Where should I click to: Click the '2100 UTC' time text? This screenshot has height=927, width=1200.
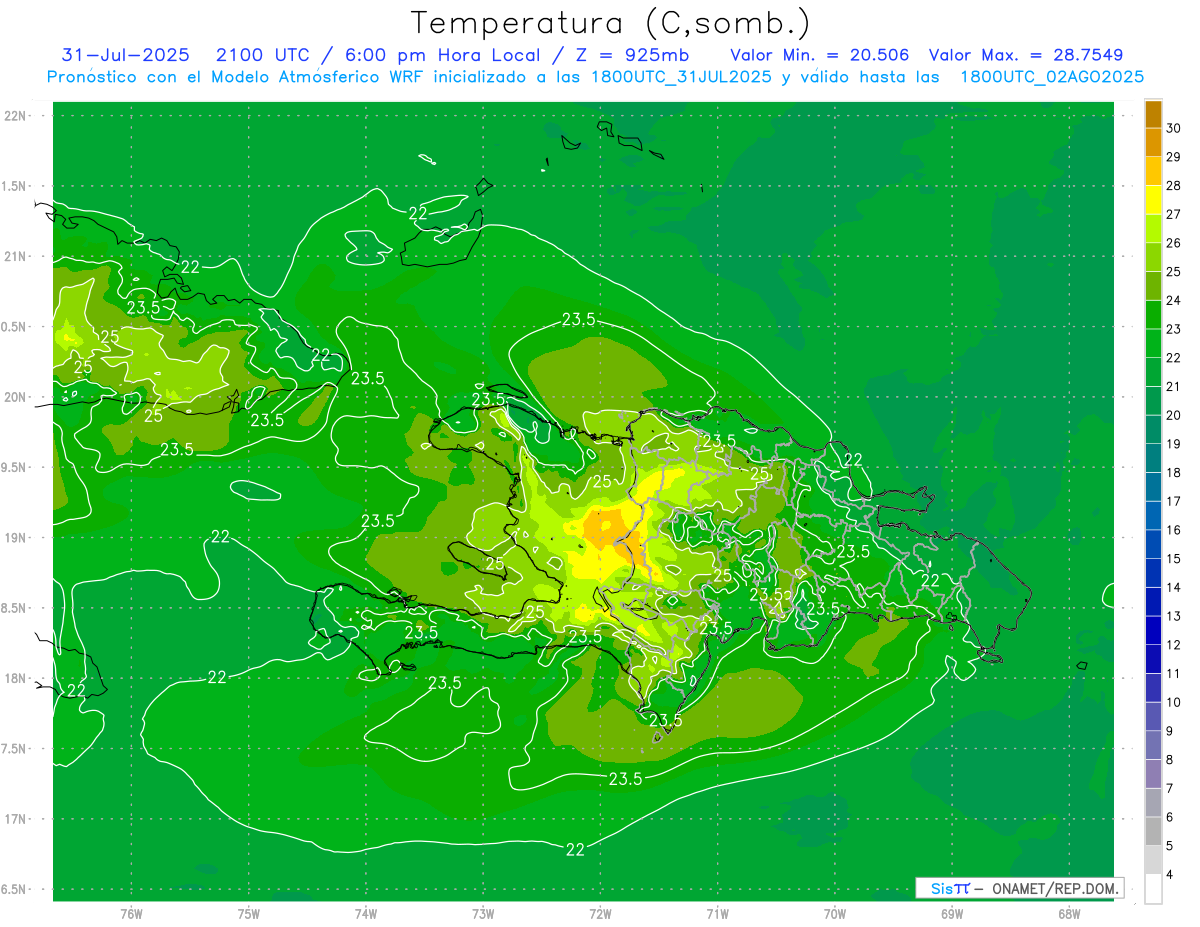(x=263, y=55)
